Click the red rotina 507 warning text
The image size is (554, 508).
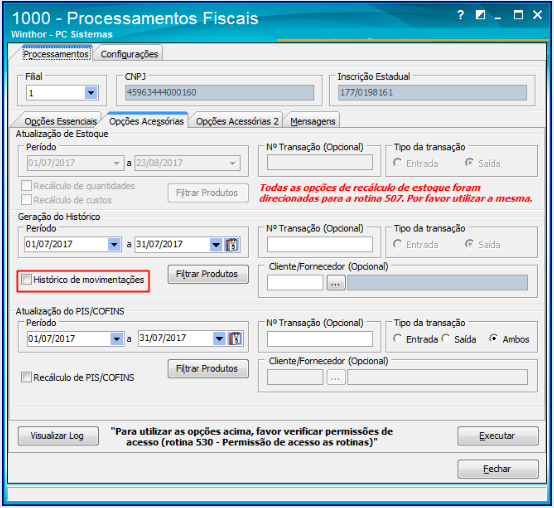click(396, 193)
